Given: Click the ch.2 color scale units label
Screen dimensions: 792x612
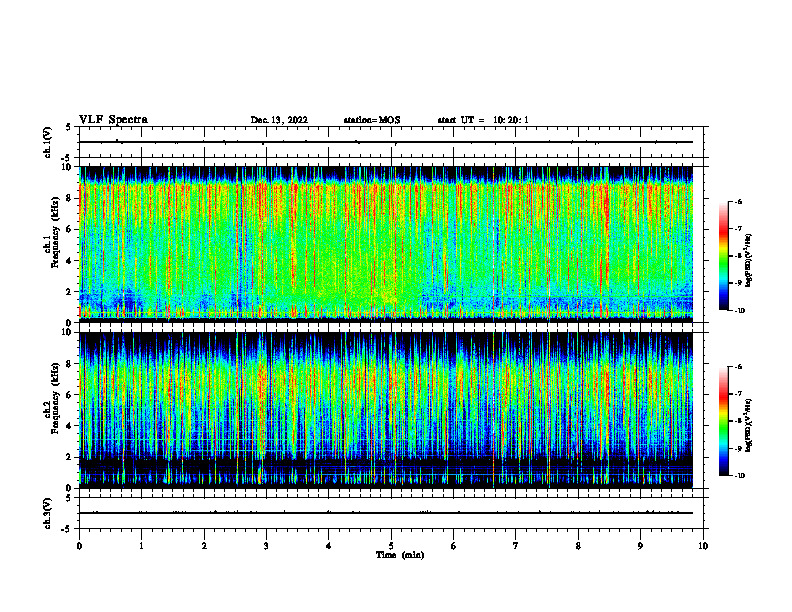Looking at the screenshot, I should click(x=749, y=425).
